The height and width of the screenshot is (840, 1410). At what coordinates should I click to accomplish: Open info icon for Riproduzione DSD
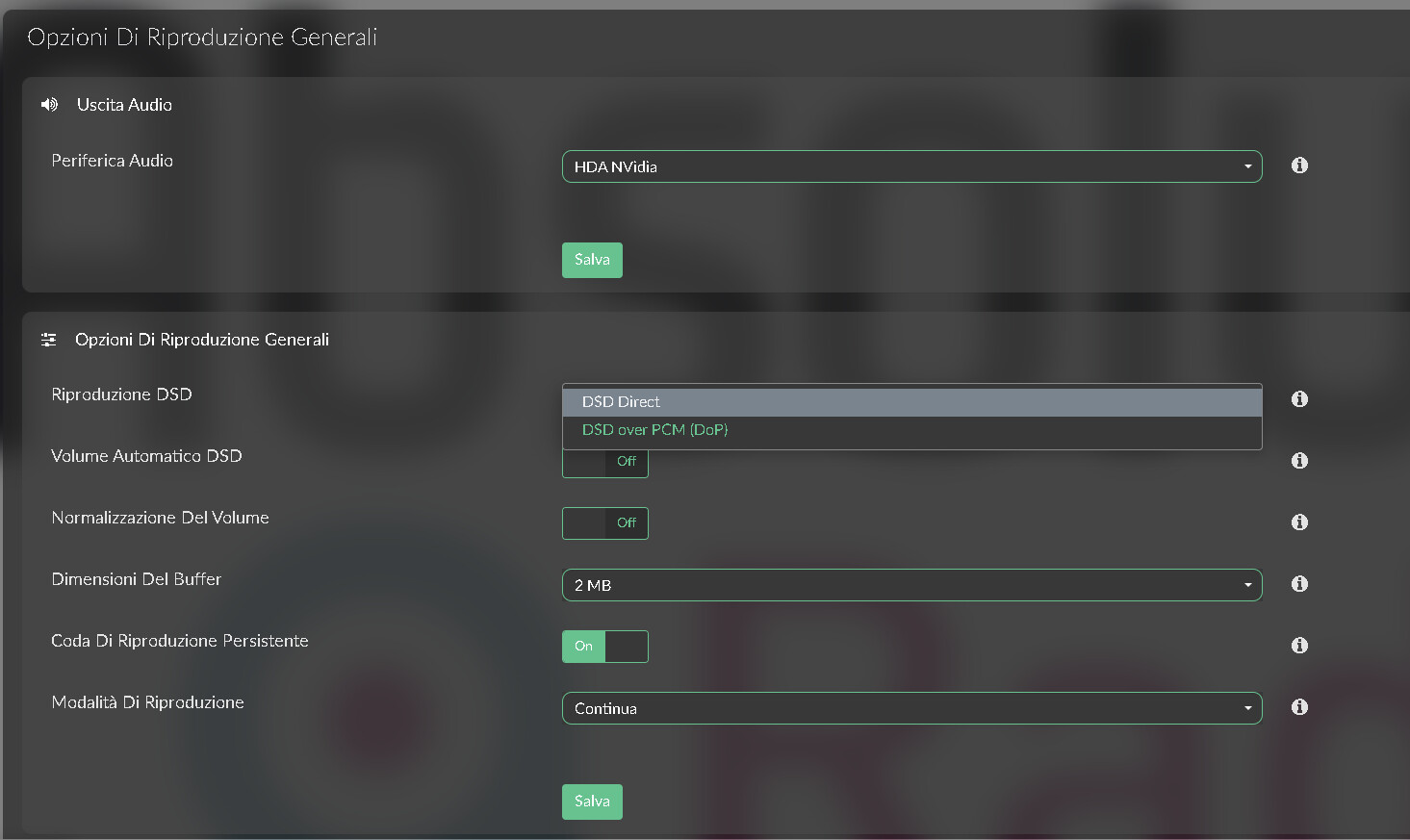coord(1299,399)
